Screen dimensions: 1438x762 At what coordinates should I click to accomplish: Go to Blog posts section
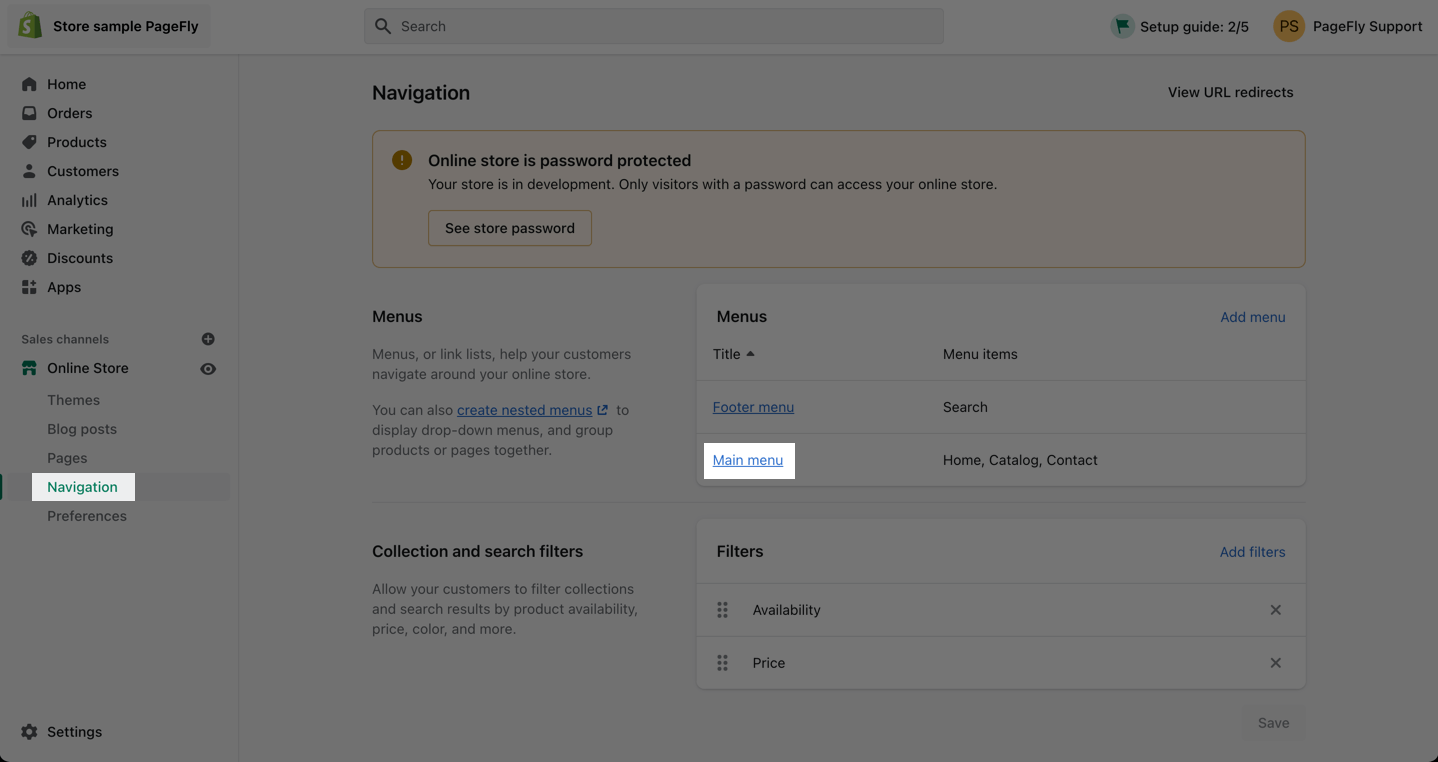(82, 429)
